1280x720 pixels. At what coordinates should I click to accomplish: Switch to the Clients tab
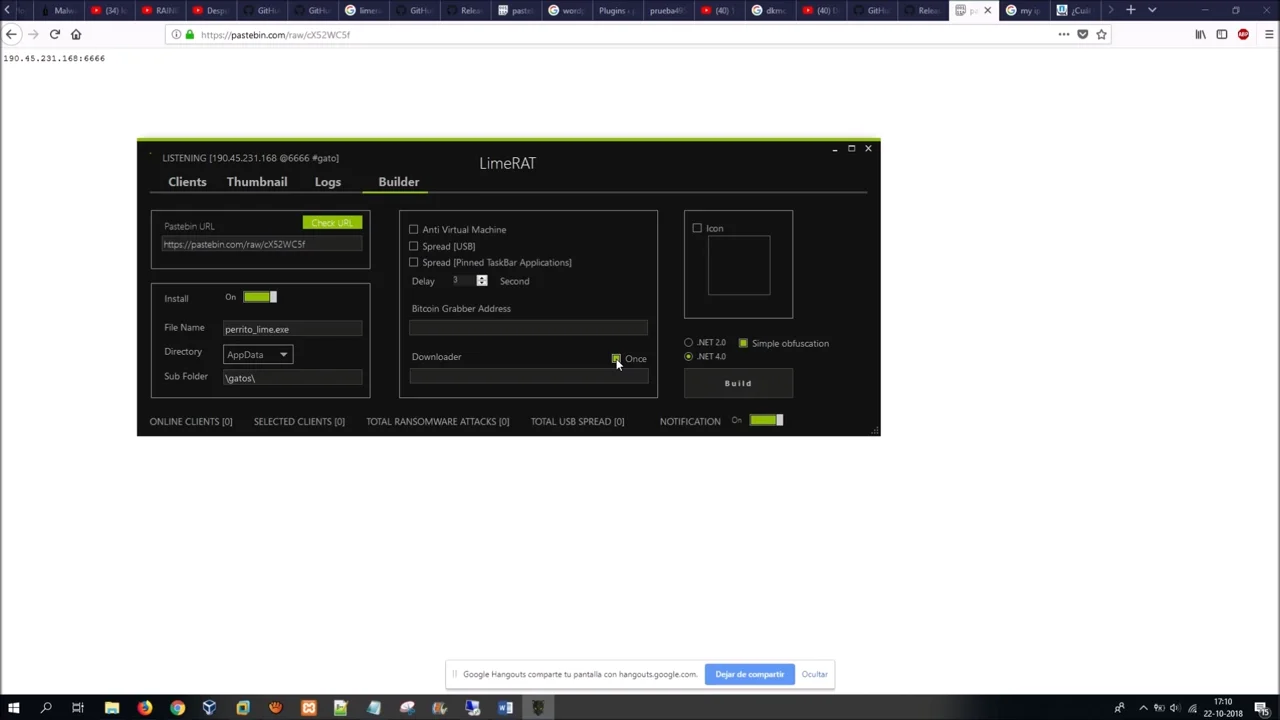pos(187,182)
